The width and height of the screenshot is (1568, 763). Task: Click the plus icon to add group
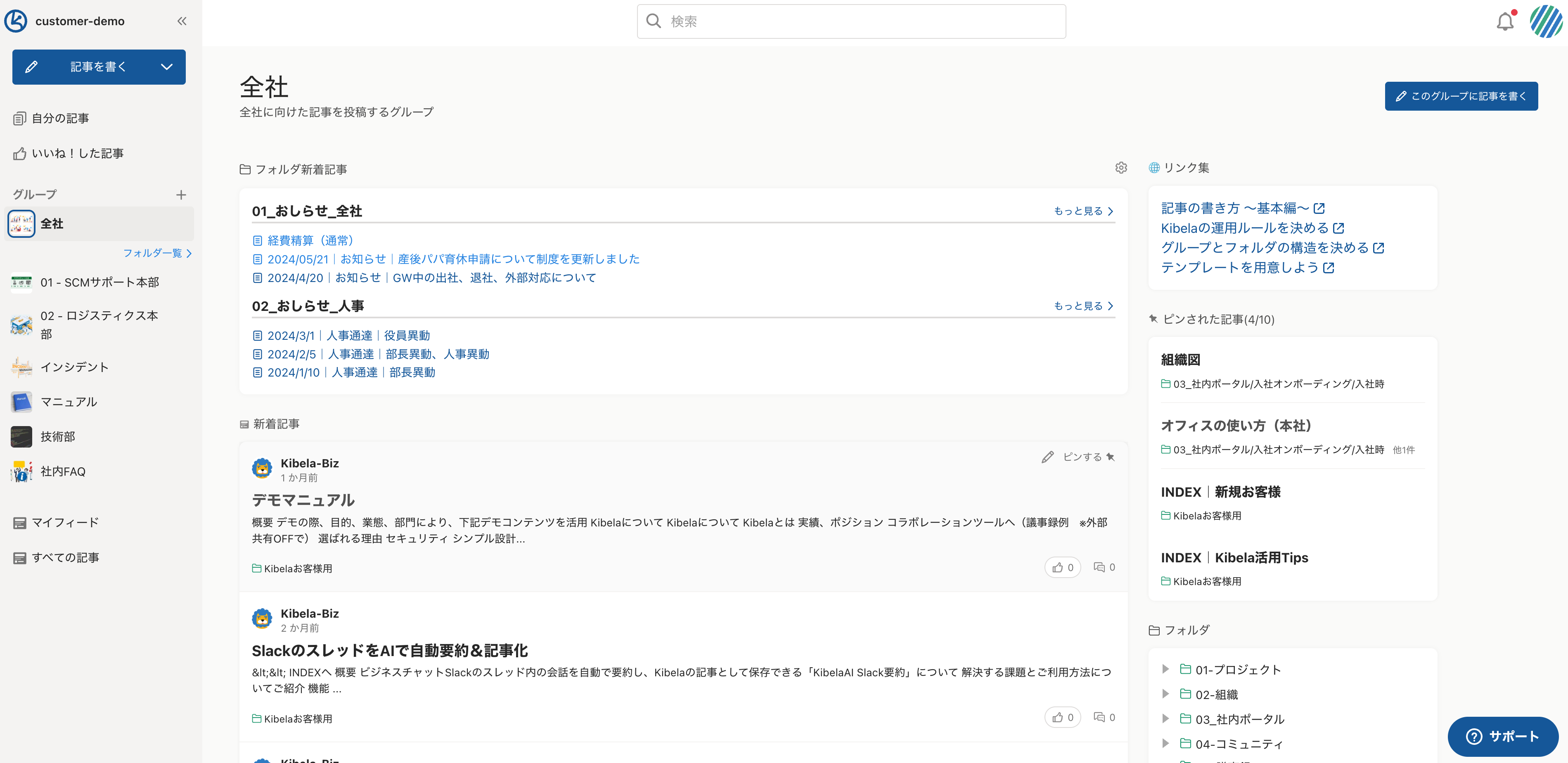[181, 195]
